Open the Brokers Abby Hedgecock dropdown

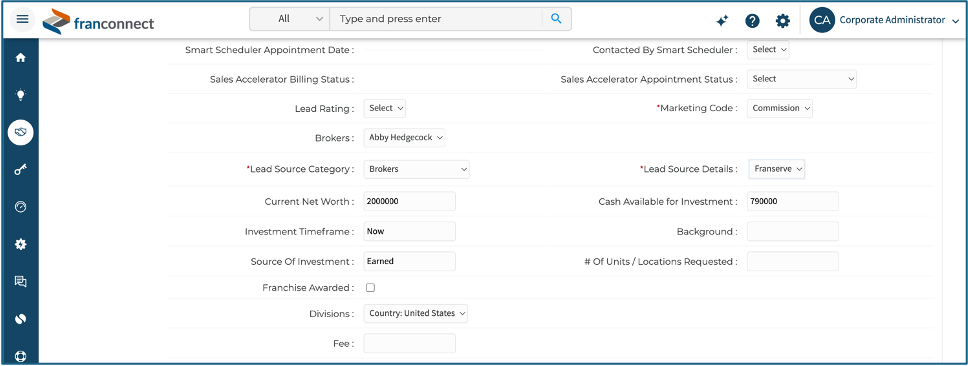coord(404,138)
